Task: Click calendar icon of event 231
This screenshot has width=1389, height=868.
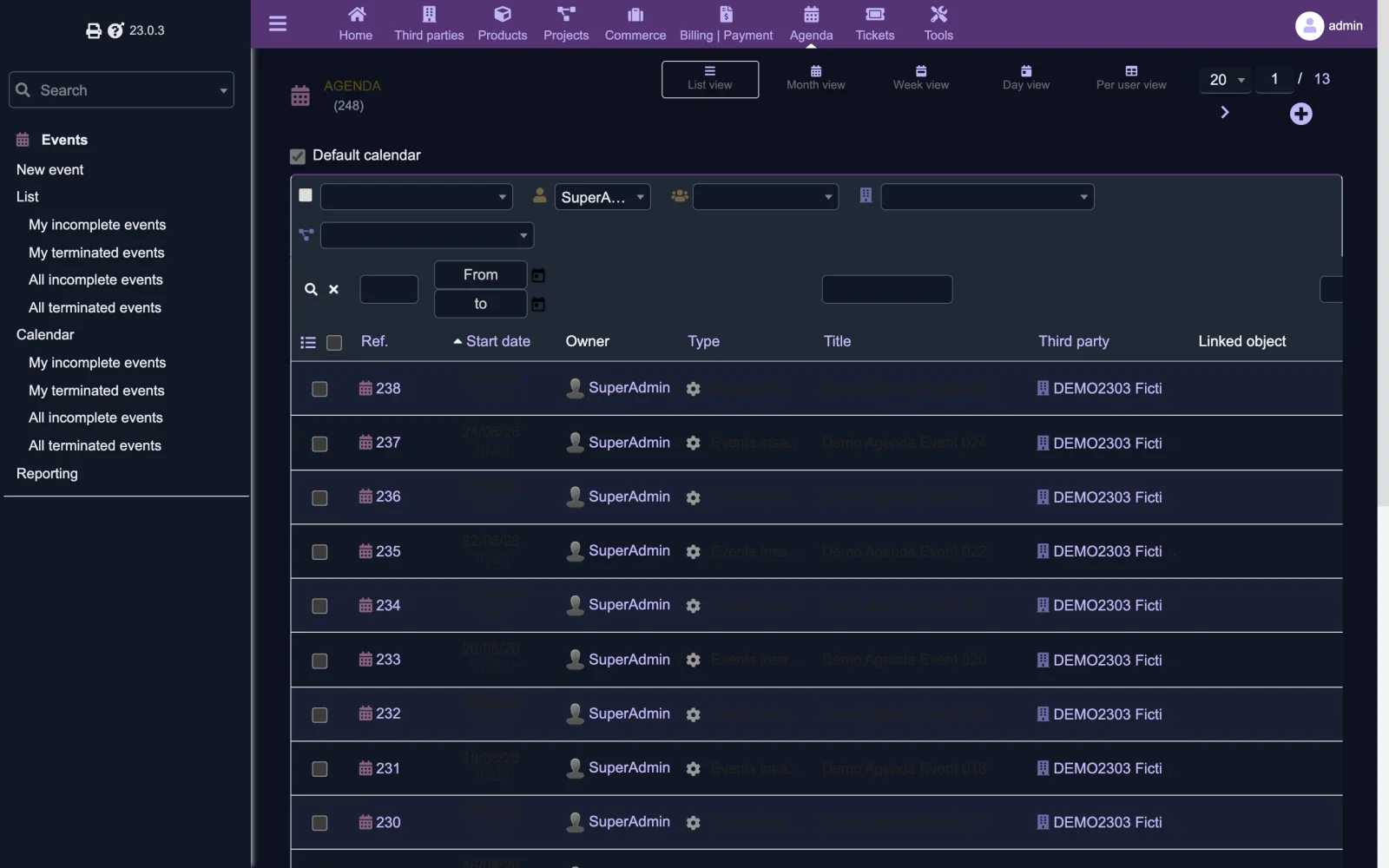Action: click(365, 769)
